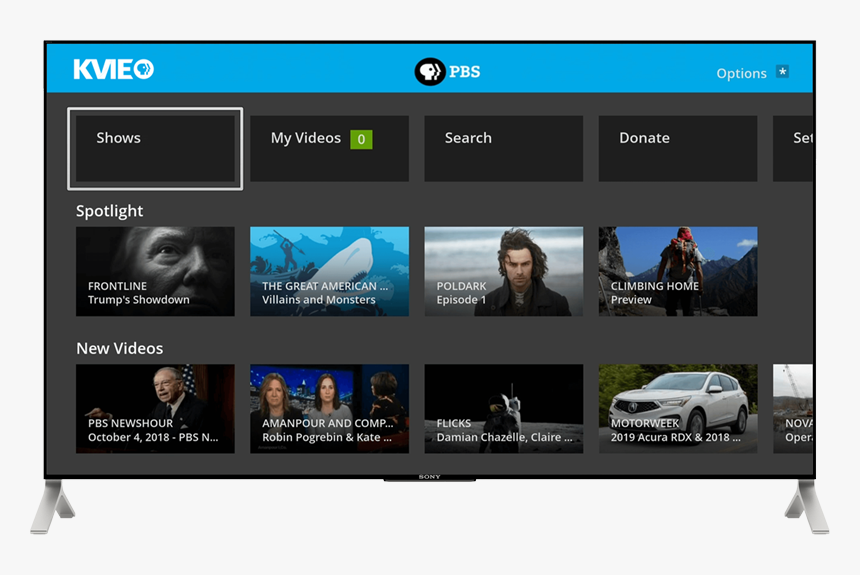
Task: Click the green My Videos count badge
Action: (361, 139)
